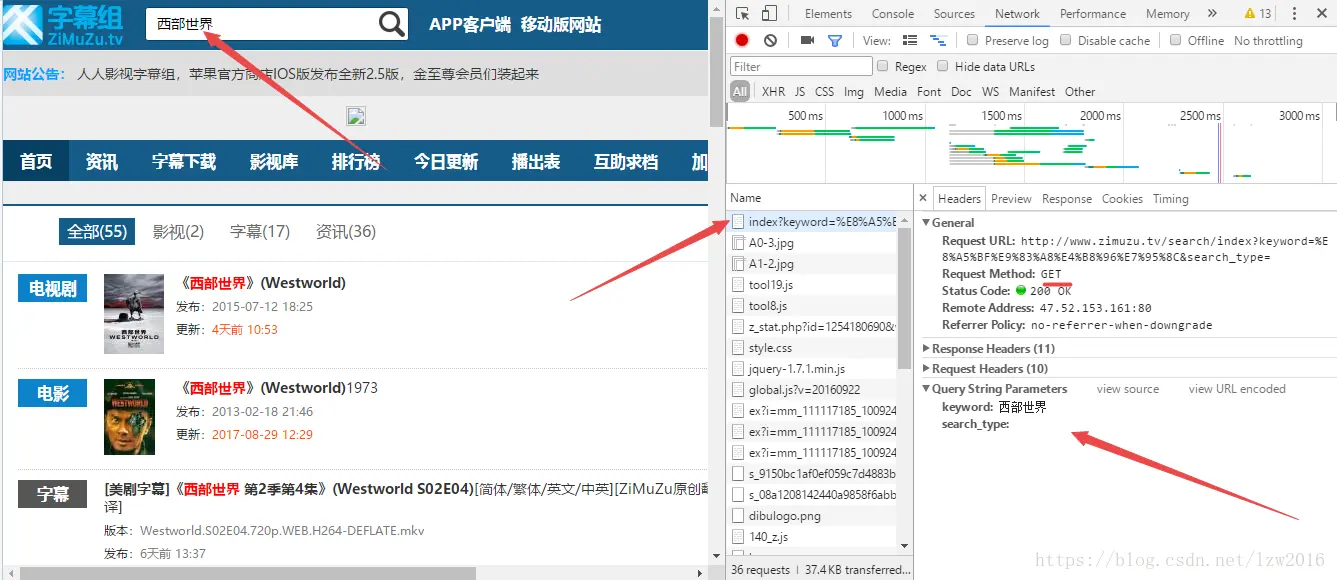Screen dimensions: 1337x580
Task: Select the 资讯(36) results tab
Action: coord(346,231)
